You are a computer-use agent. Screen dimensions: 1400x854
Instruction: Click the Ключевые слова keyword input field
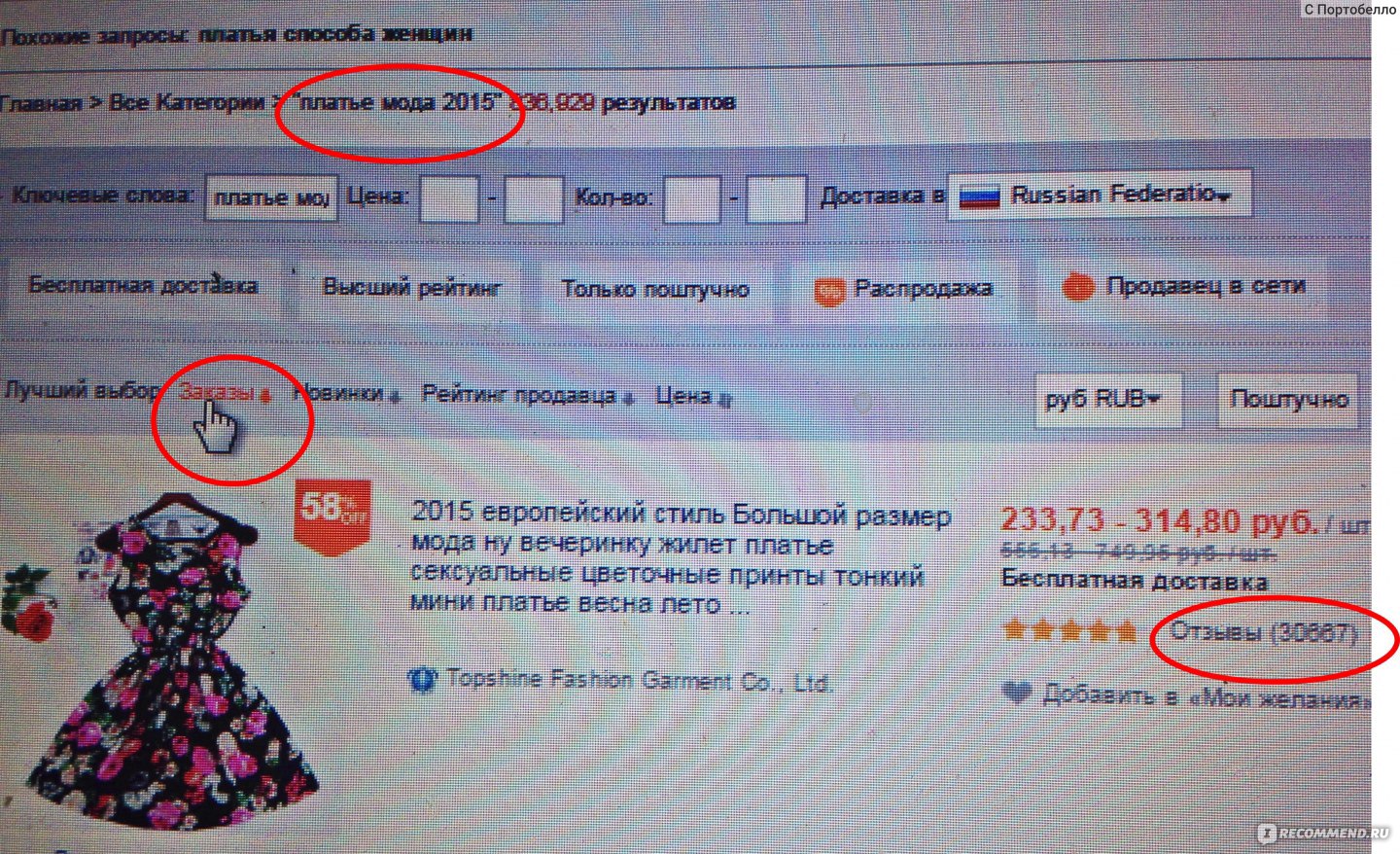(272, 198)
